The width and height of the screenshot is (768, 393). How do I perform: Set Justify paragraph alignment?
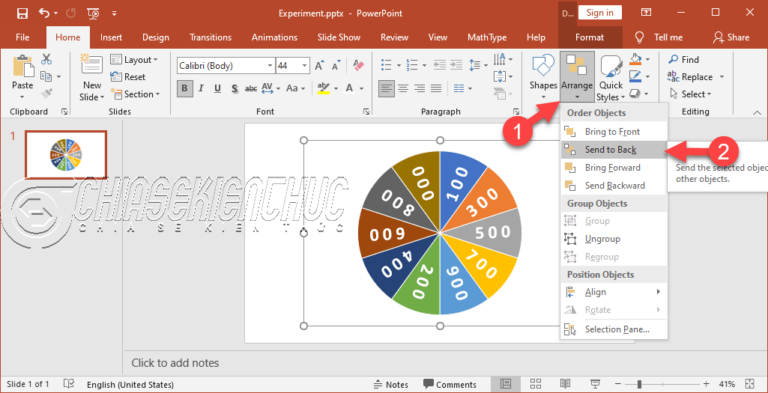[x=436, y=89]
